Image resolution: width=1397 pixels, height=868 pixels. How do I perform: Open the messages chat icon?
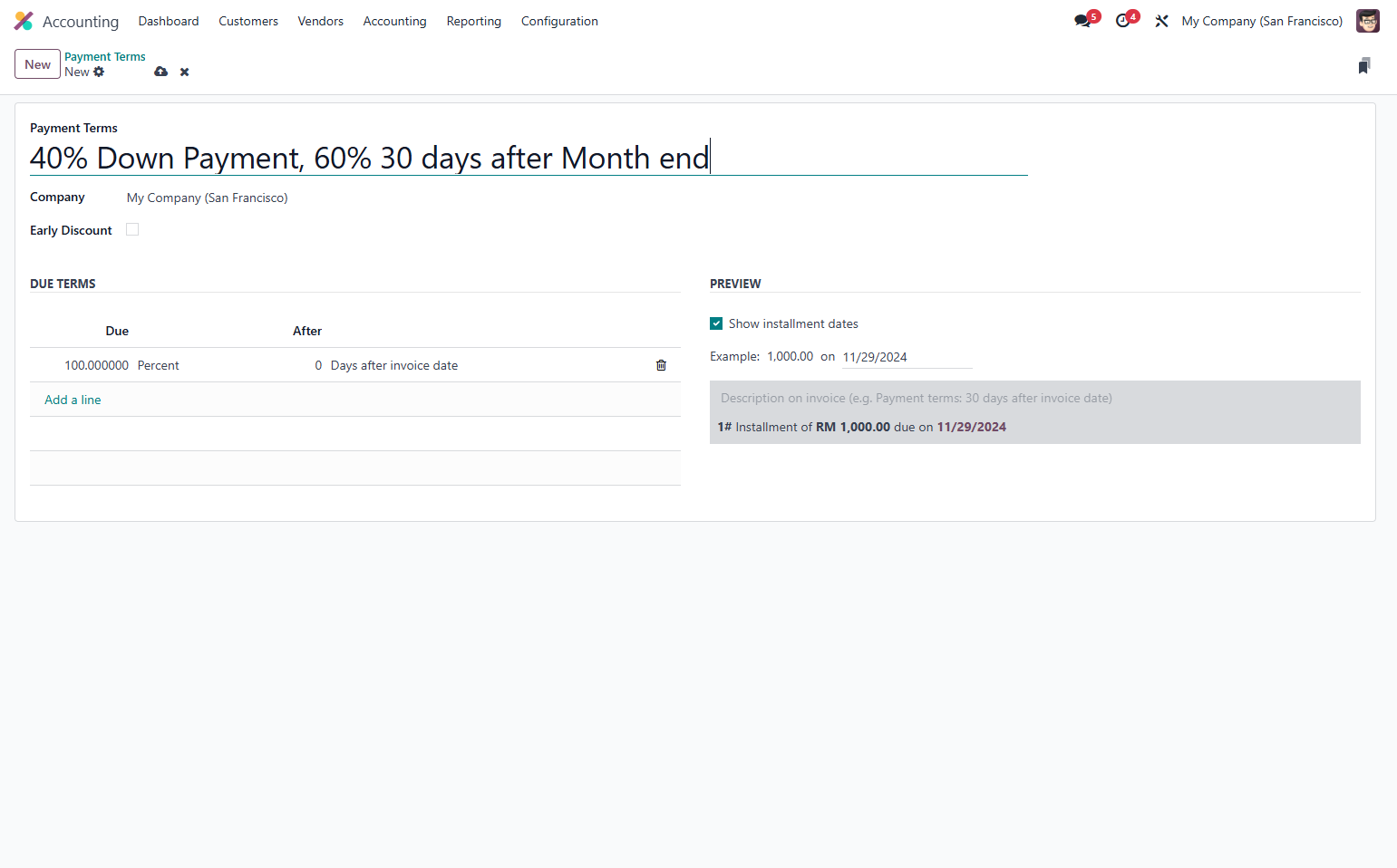pyautogui.click(x=1083, y=21)
